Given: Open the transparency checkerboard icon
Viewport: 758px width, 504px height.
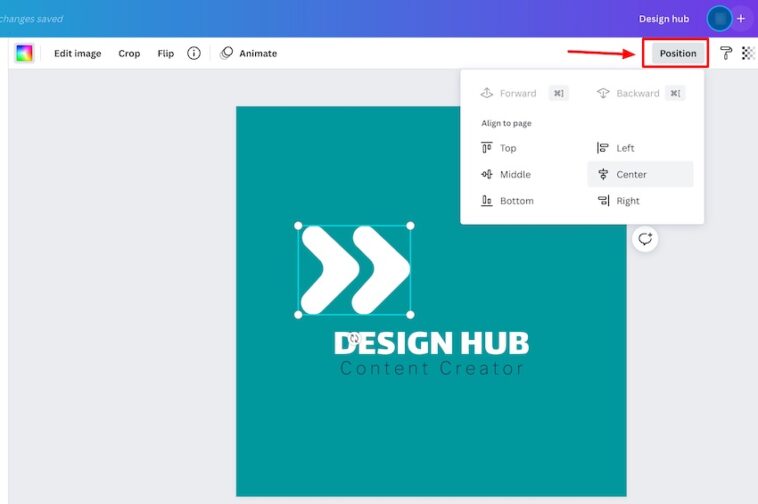Looking at the screenshot, I should [x=748, y=53].
